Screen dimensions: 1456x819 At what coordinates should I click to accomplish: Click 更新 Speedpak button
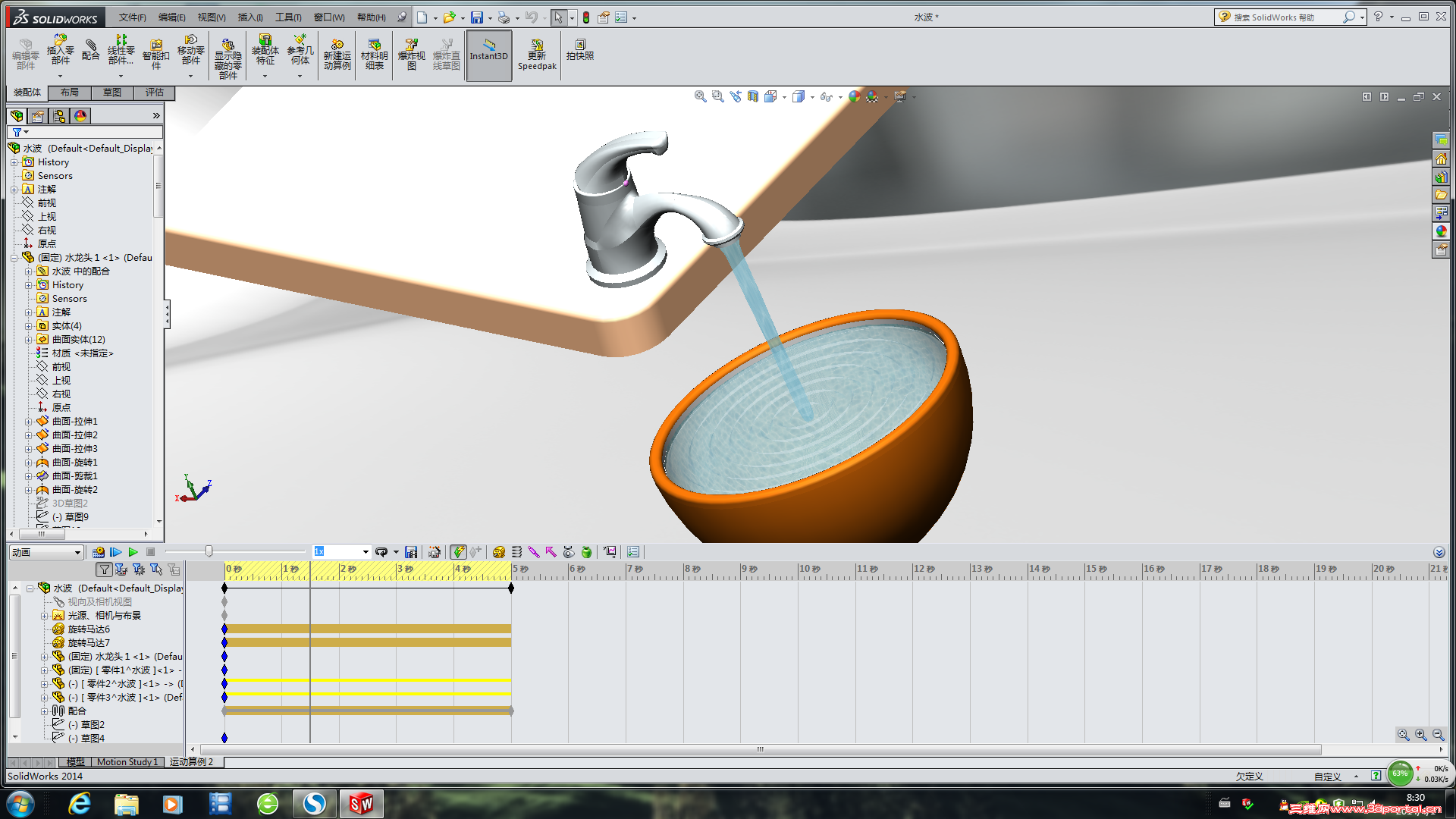tap(537, 55)
